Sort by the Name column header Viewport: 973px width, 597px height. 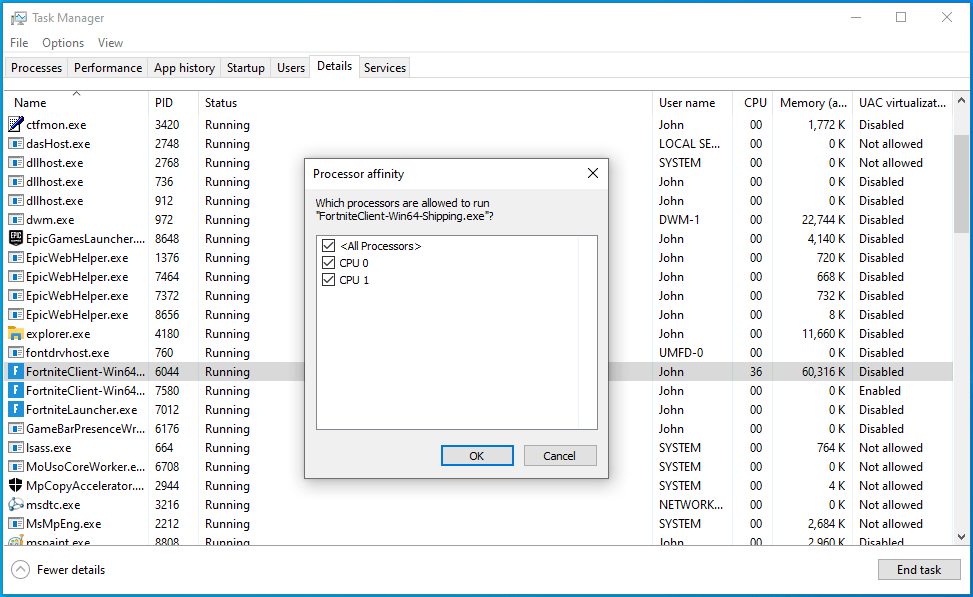(76, 102)
